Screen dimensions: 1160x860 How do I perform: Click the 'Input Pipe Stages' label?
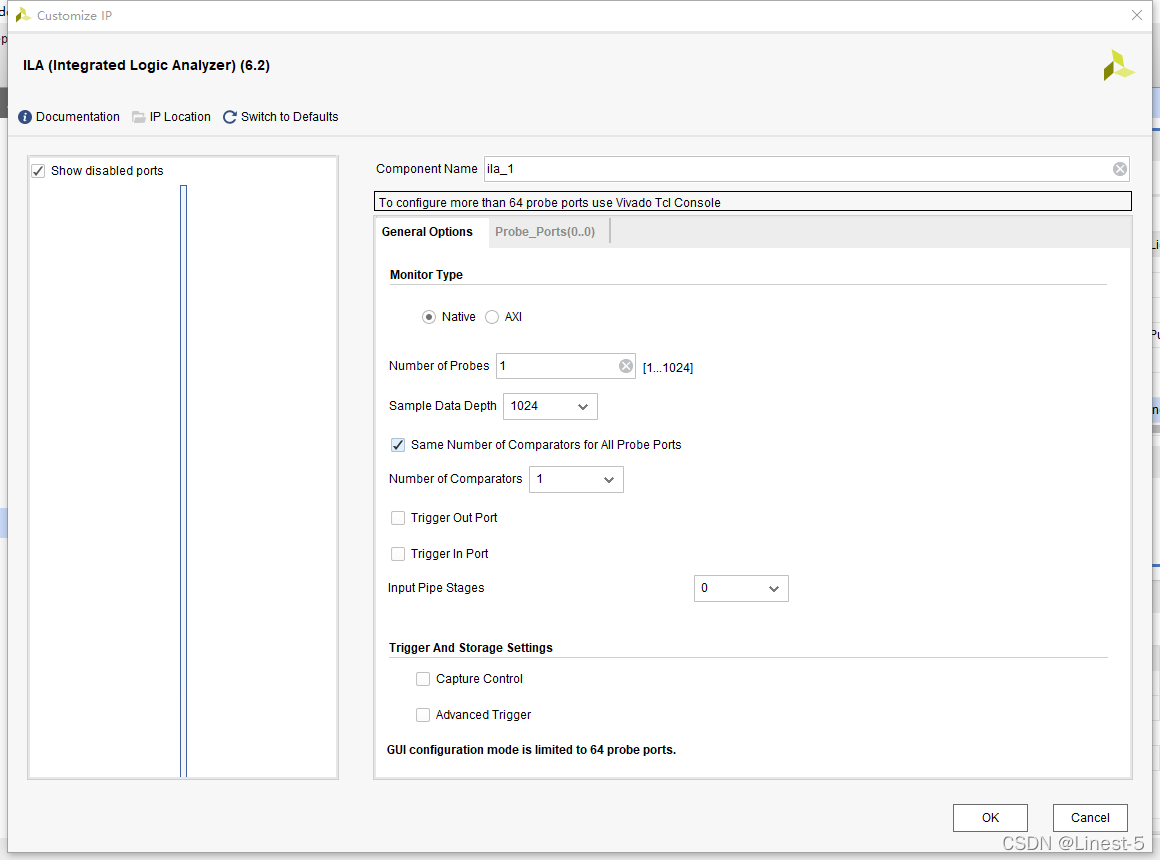pyautogui.click(x=436, y=588)
